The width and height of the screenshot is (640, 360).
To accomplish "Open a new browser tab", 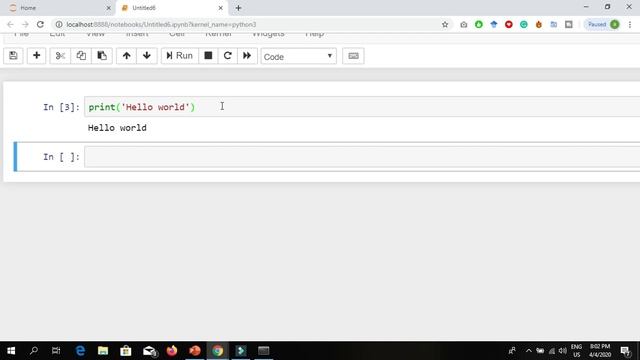I will coord(238,8).
